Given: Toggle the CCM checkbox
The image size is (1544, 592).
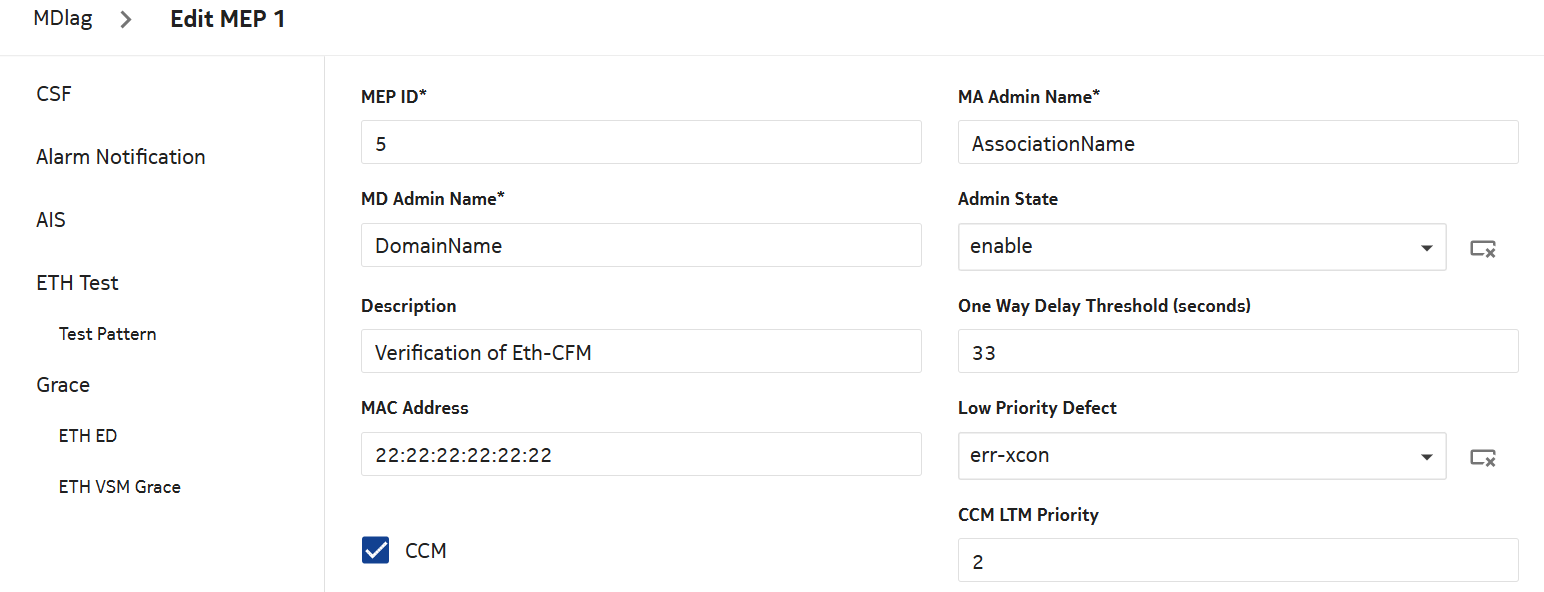Looking at the screenshot, I should [x=375, y=550].
